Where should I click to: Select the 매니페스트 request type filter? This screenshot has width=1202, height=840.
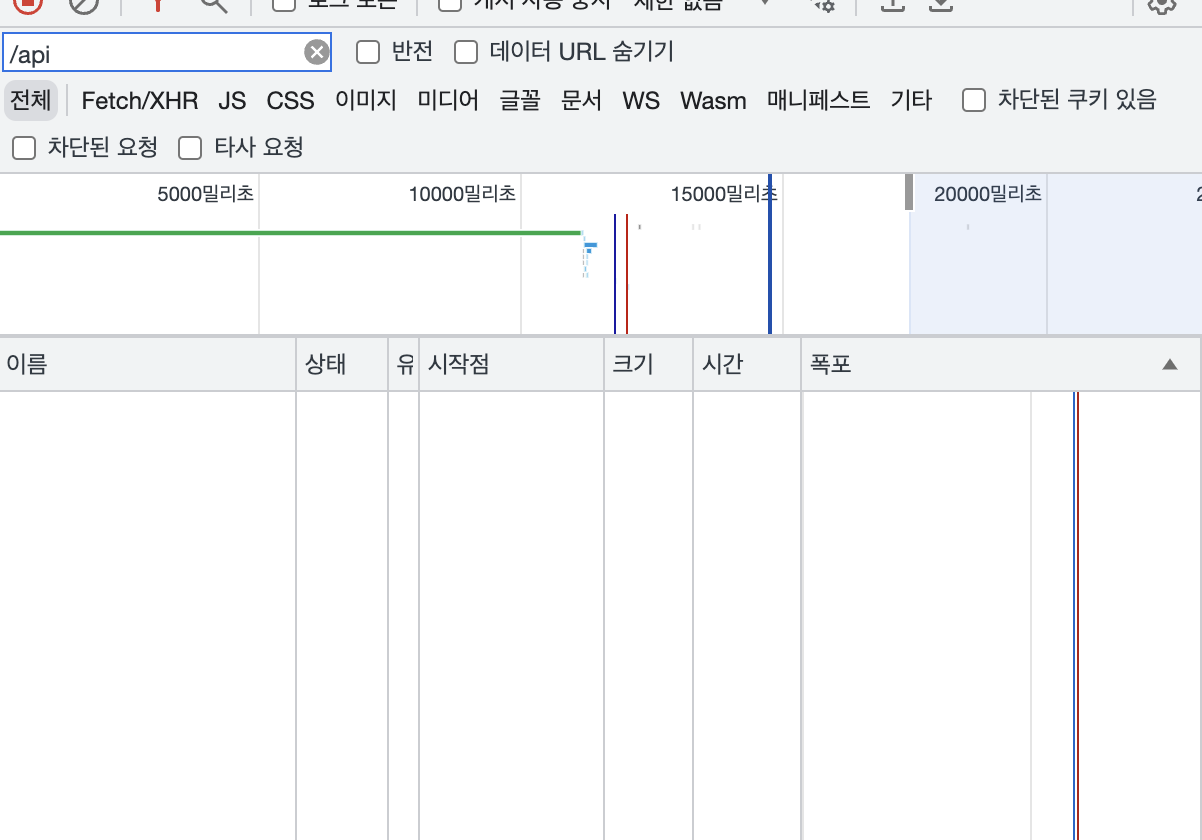[x=818, y=100]
